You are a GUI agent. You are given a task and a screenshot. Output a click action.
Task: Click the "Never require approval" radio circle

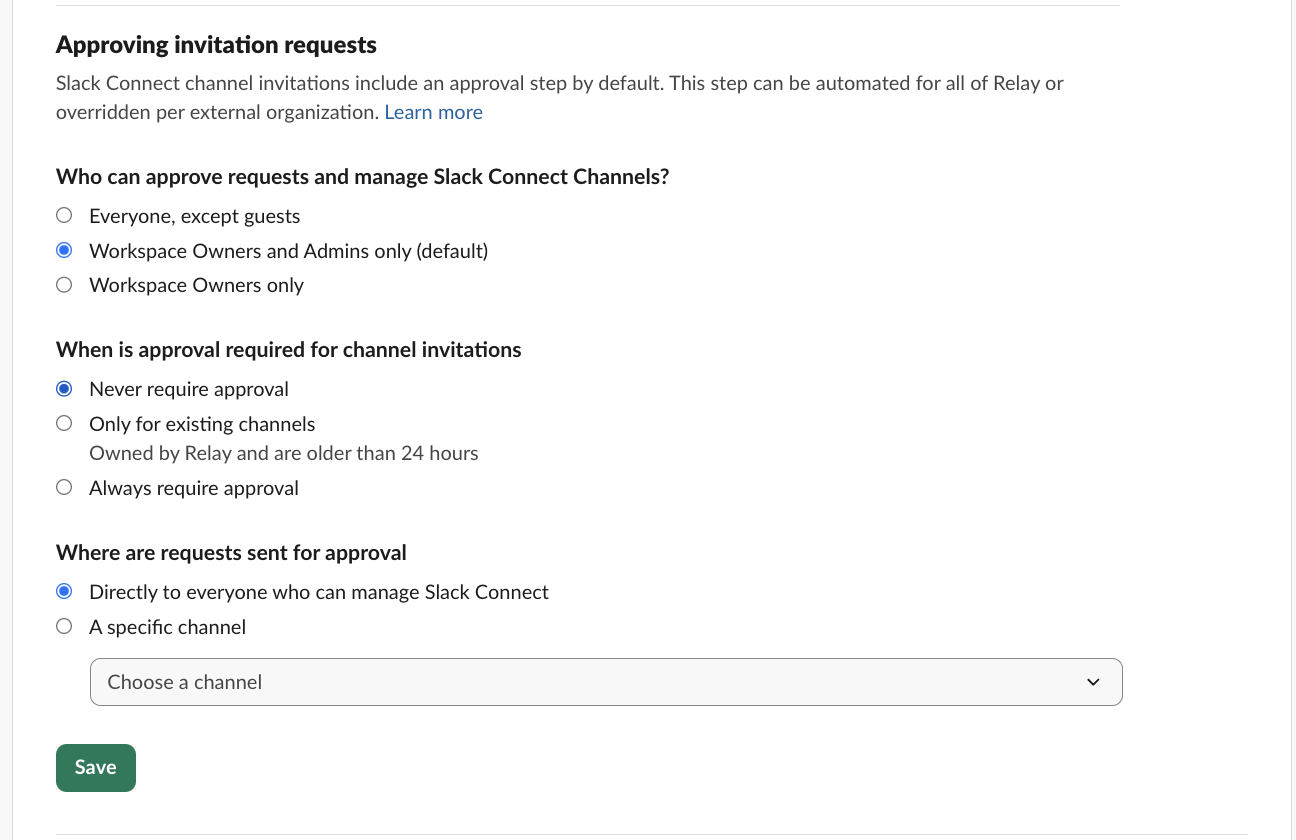coord(64,388)
